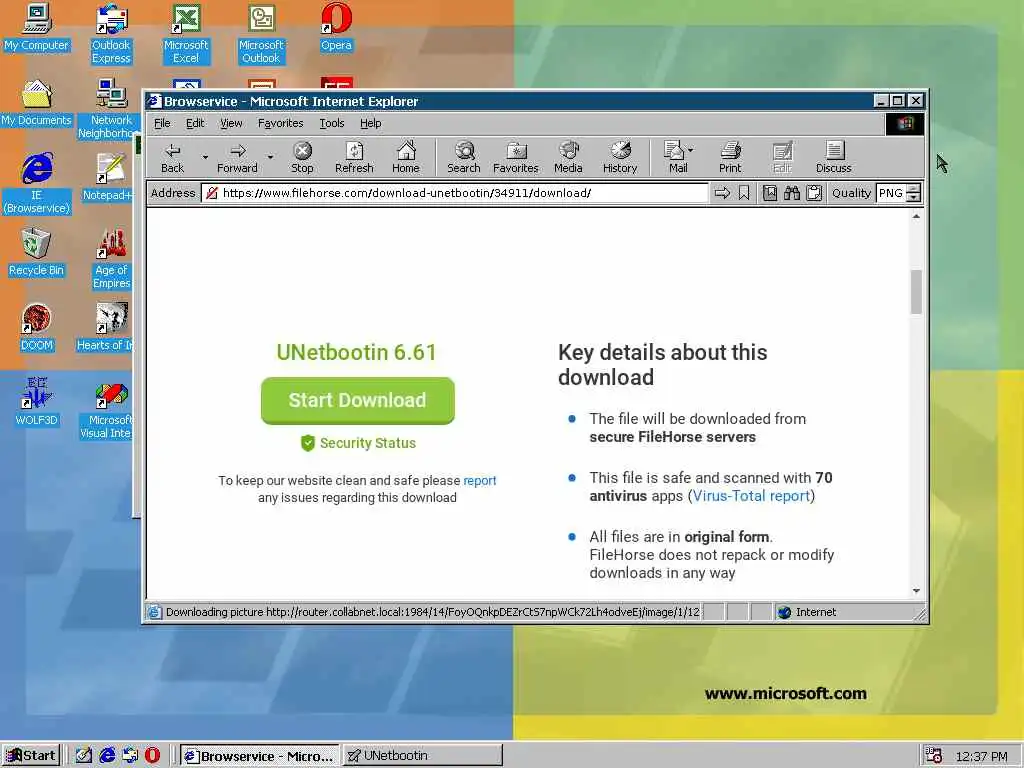The height and width of the screenshot is (768, 1024).
Task: Select the Age of Empires shortcut
Action: [111, 259]
